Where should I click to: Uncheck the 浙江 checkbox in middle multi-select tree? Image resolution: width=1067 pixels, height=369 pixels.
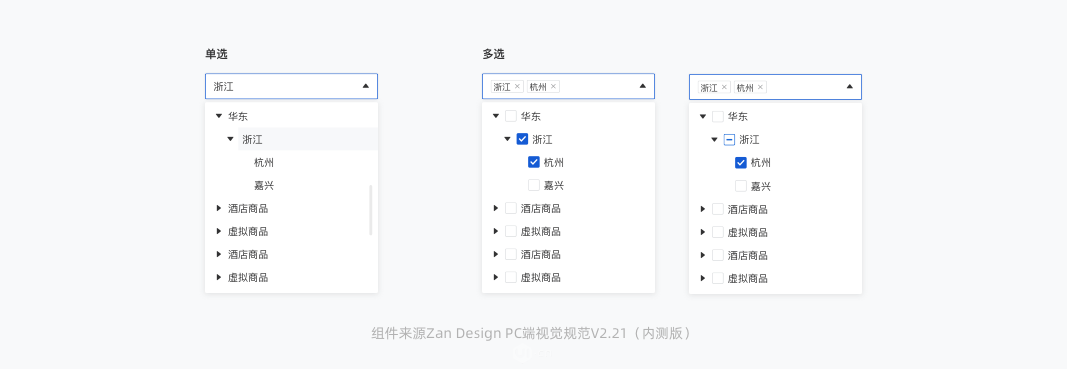(523, 139)
